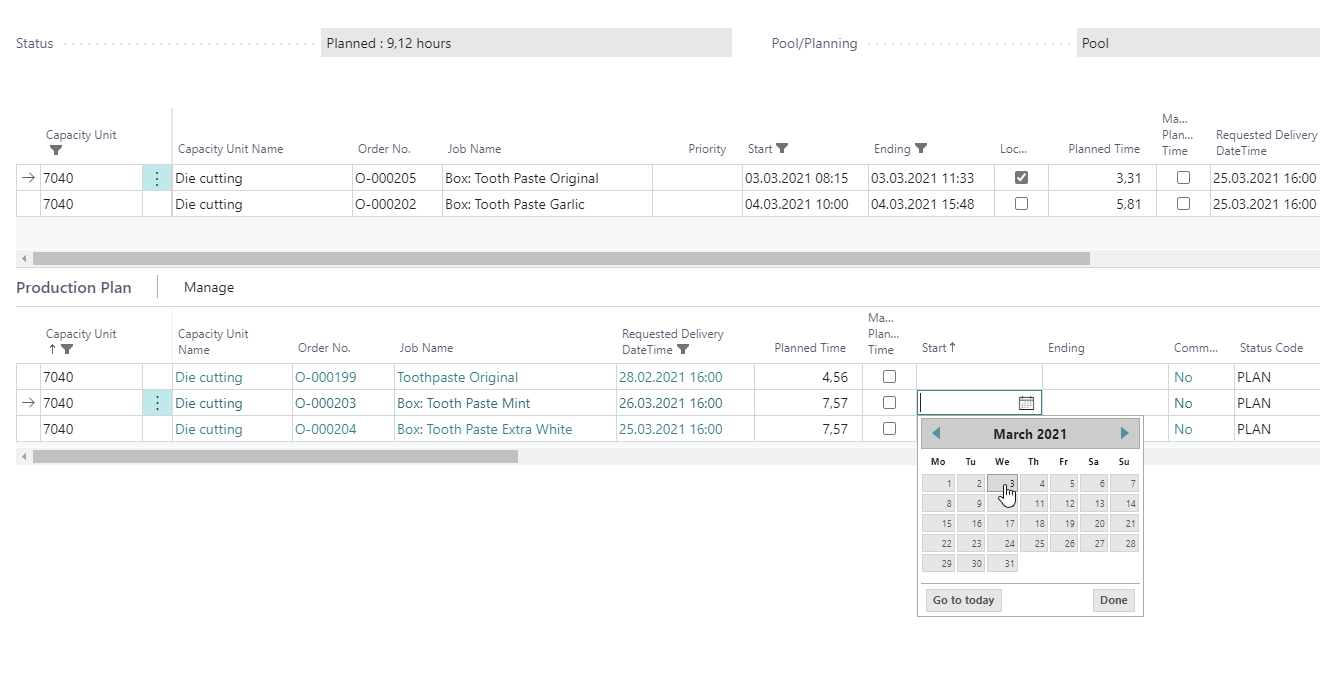
Task: Click Capacity Unit filter icon in Production Plan
Action: point(67,349)
